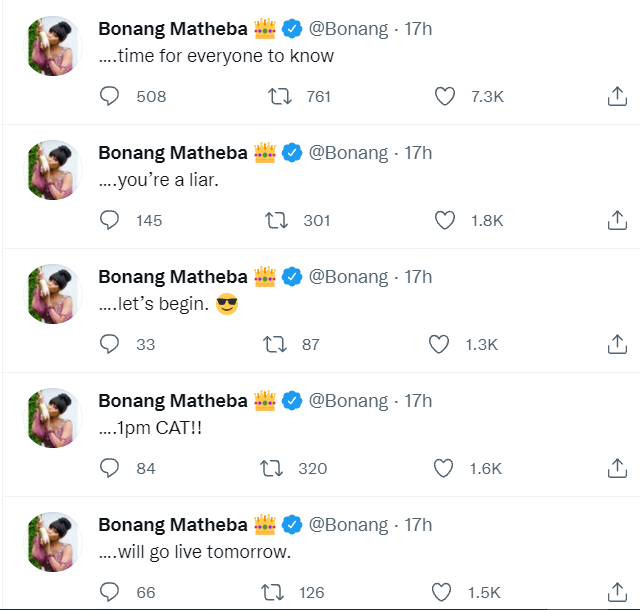Retweet the "time for everyone to know" tweet
Viewport: 640px width, 610px height.
pyautogui.click(x=281, y=96)
